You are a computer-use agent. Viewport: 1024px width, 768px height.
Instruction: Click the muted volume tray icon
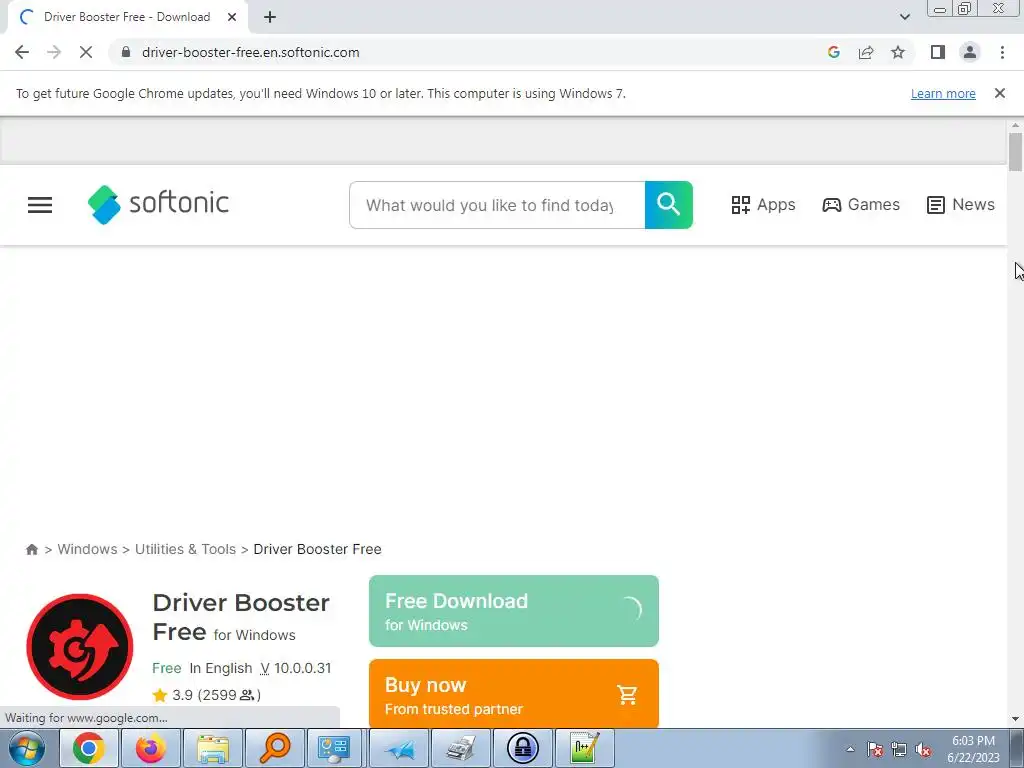pos(923,749)
